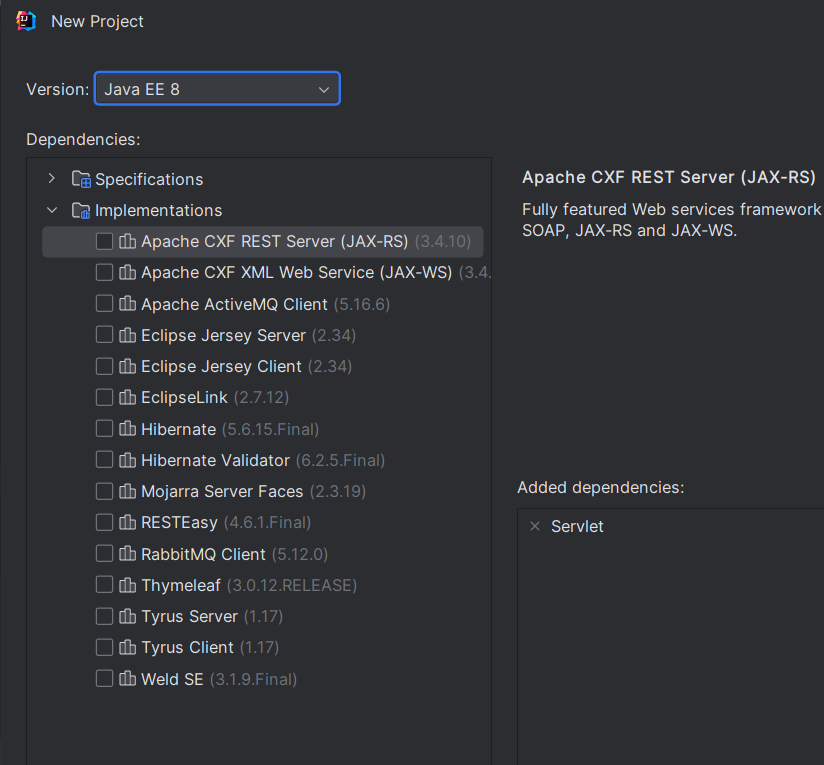Check the Apache CXF XML Web Service checkbox
Screen dimensions: 824x765
tap(104, 272)
